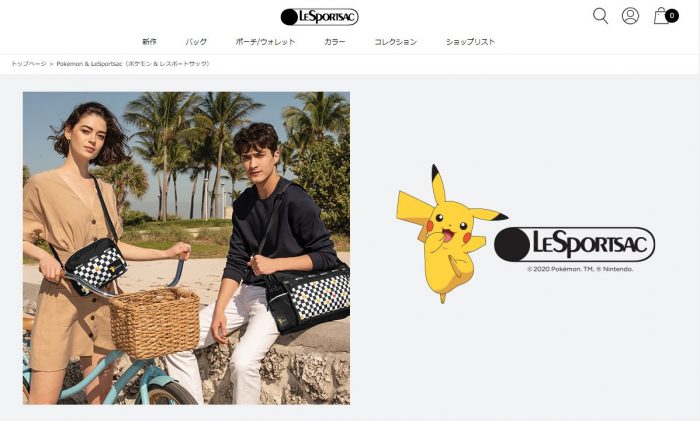Open the コレクション menu

(x=395, y=42)
